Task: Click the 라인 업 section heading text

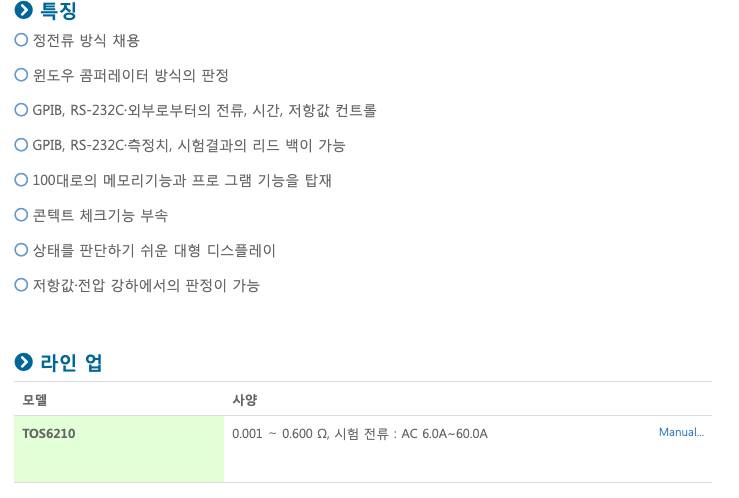Action: 71,363
